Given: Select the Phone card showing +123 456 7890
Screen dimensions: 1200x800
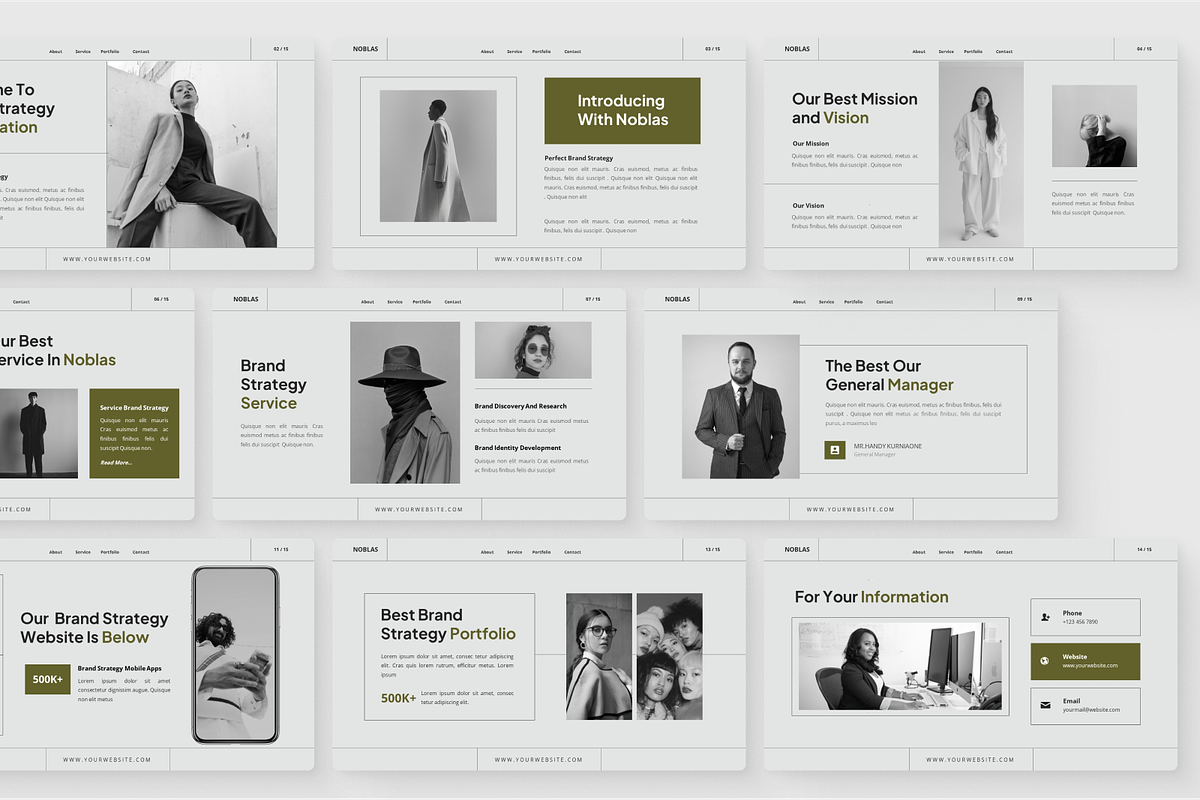Looking at the screenshot, I should (x=1085, y=617).
